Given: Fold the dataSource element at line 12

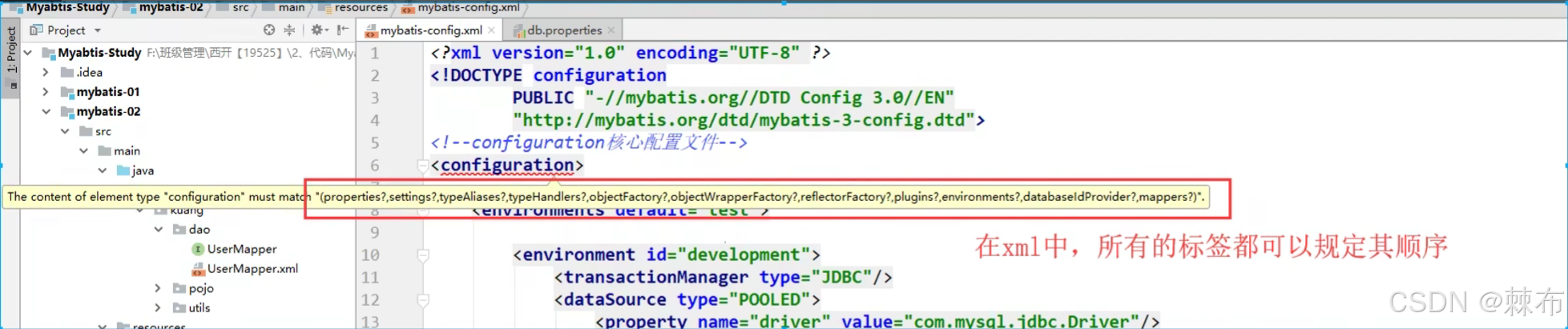Looking at the screenshot, I should click(423, 299).
